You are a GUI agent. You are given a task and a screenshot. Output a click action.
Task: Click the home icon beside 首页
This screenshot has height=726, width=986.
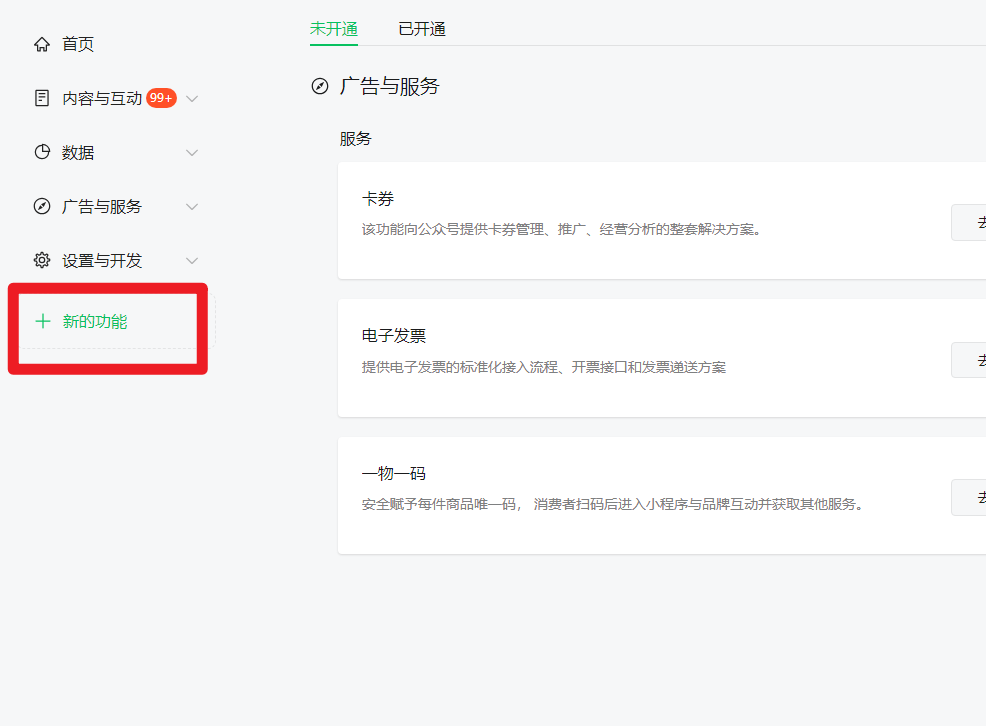(x=42, y=44)
